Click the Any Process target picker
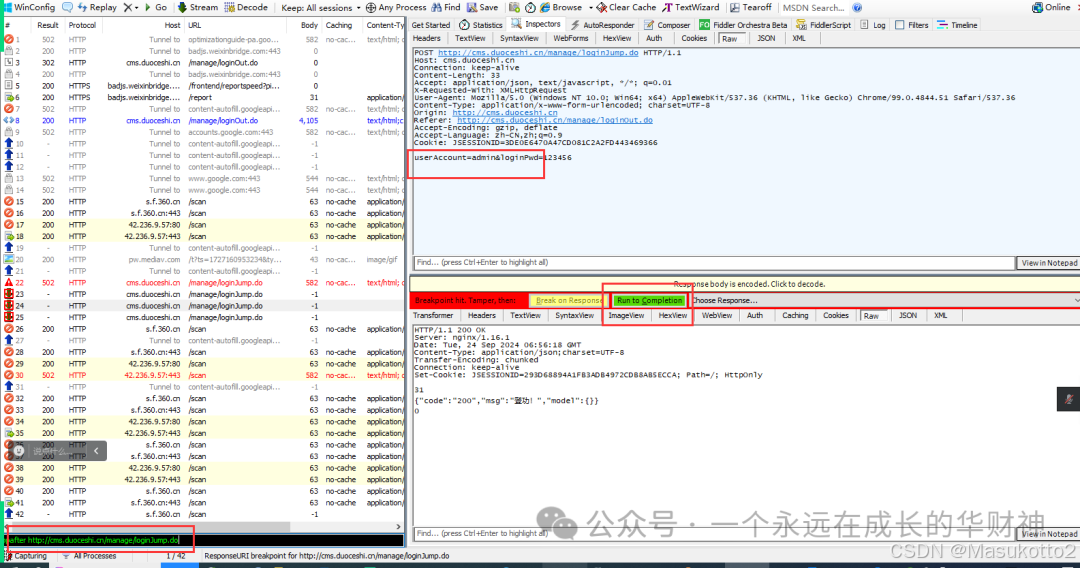This screenshot has height=568, width=1080. pos(396,7)
